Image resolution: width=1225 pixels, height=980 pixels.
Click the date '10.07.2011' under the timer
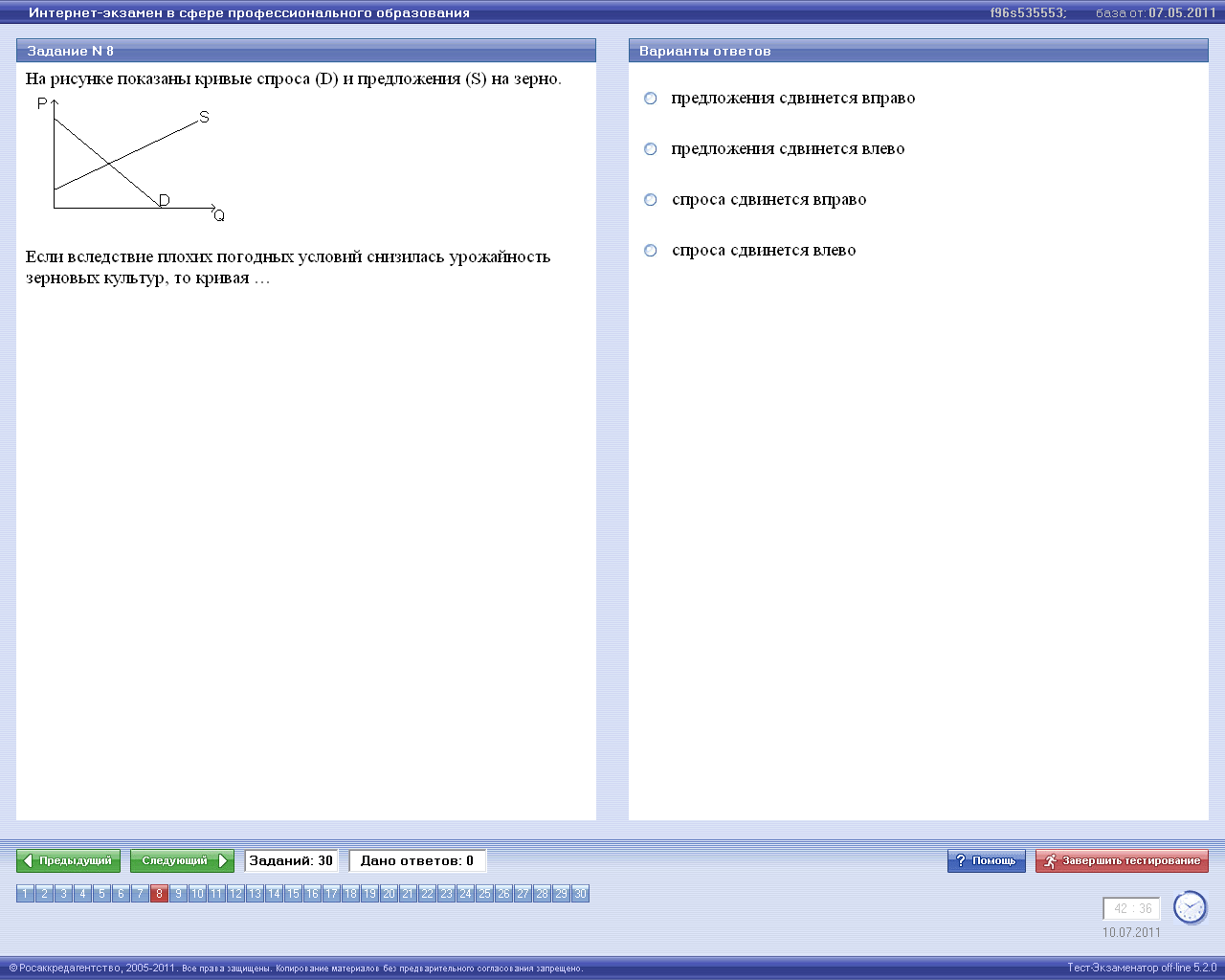(x=1131, y=932)
